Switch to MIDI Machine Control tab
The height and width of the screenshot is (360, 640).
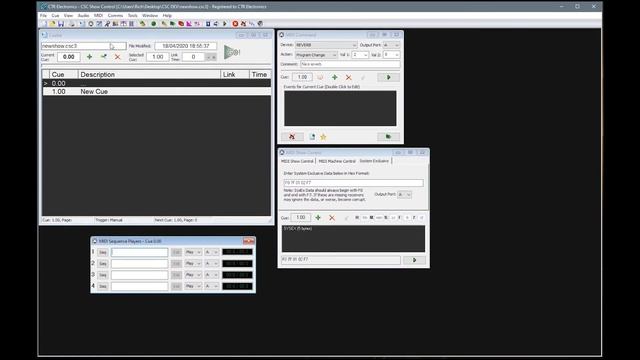tap(337, 161)
